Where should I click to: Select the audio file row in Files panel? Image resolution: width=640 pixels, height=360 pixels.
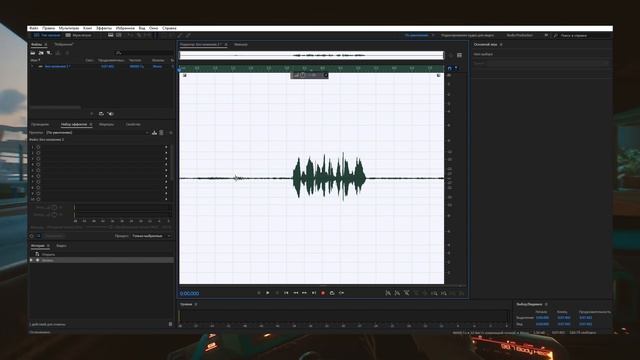point(101,66)
